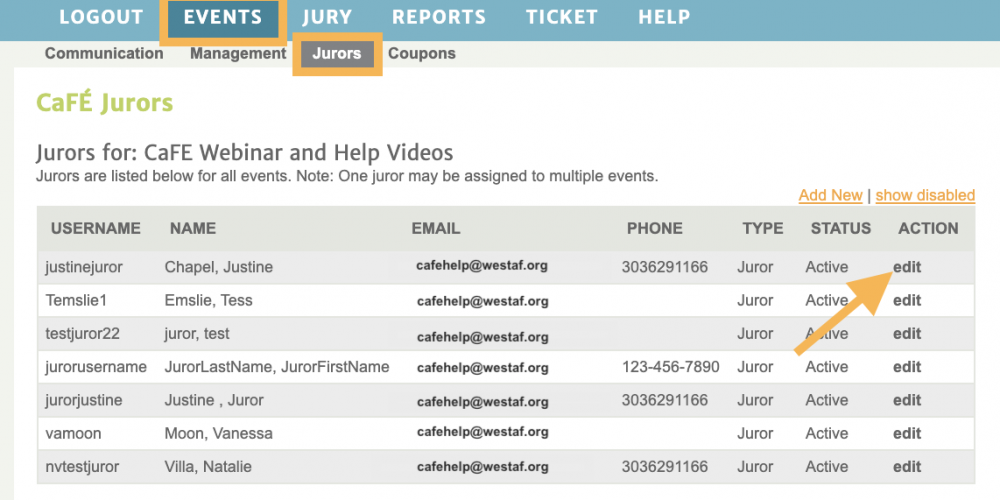Click the show disabled link

pyautogui.click(x=925, y=195)
